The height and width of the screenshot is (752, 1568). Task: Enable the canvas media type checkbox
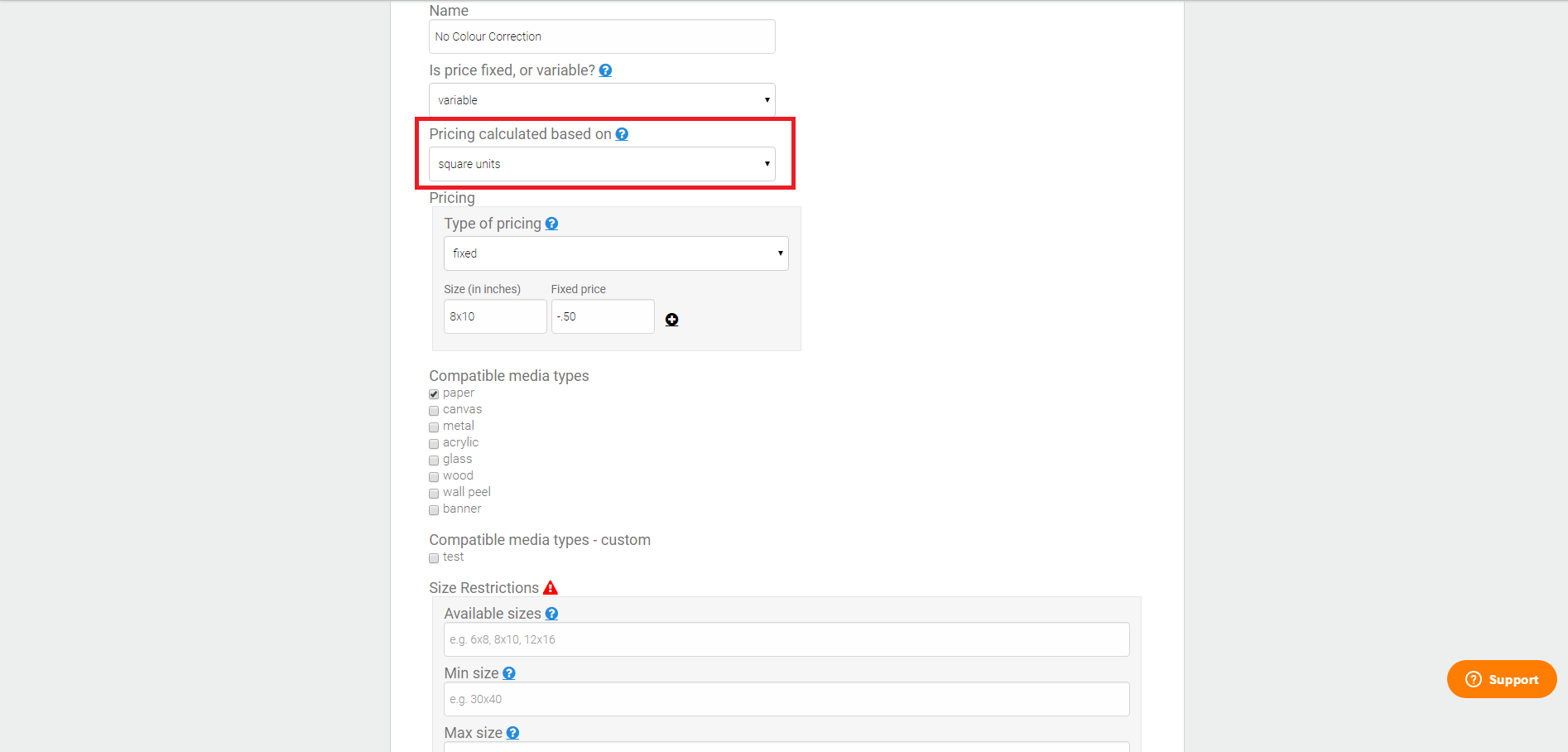434,411
